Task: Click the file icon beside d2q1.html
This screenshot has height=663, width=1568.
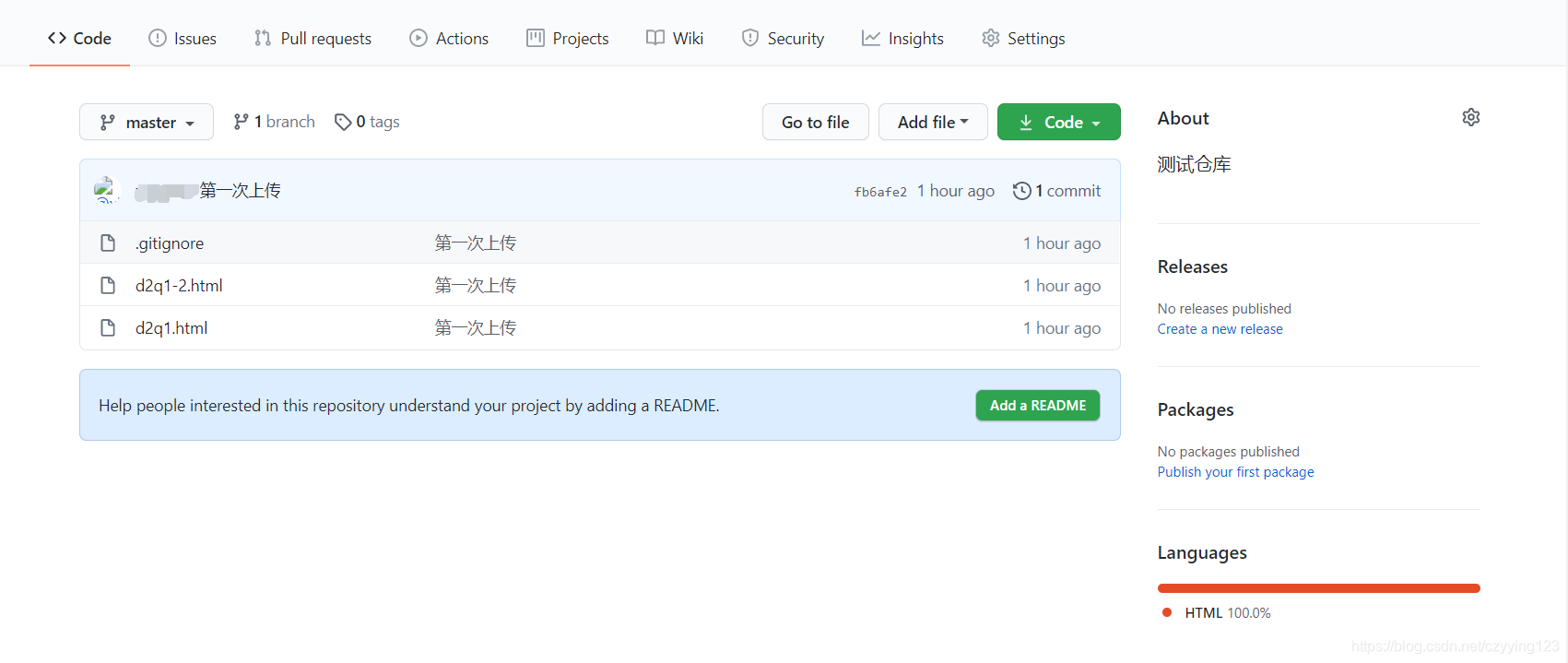Action: 108,328
